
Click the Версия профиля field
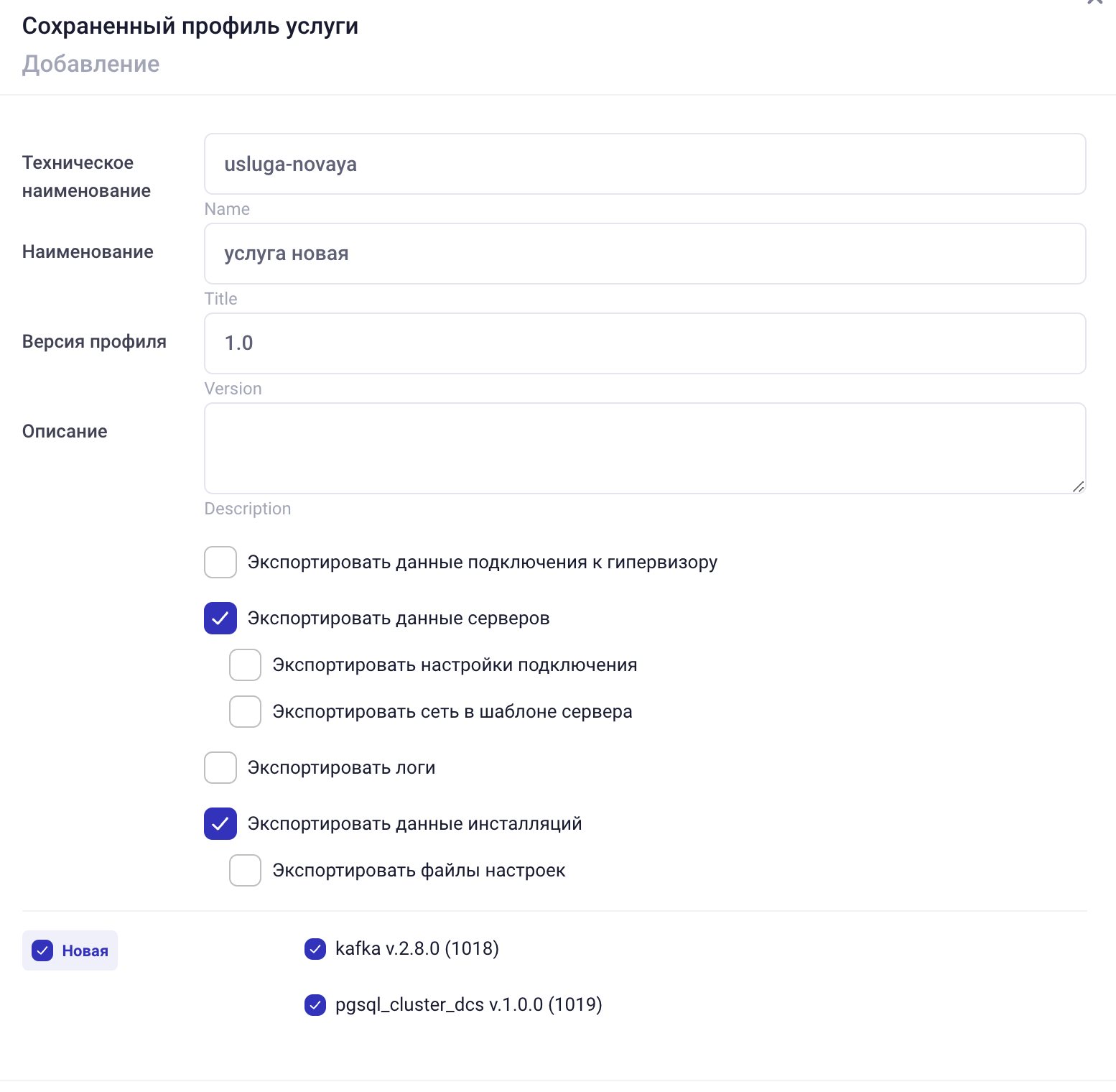point(644,343)
